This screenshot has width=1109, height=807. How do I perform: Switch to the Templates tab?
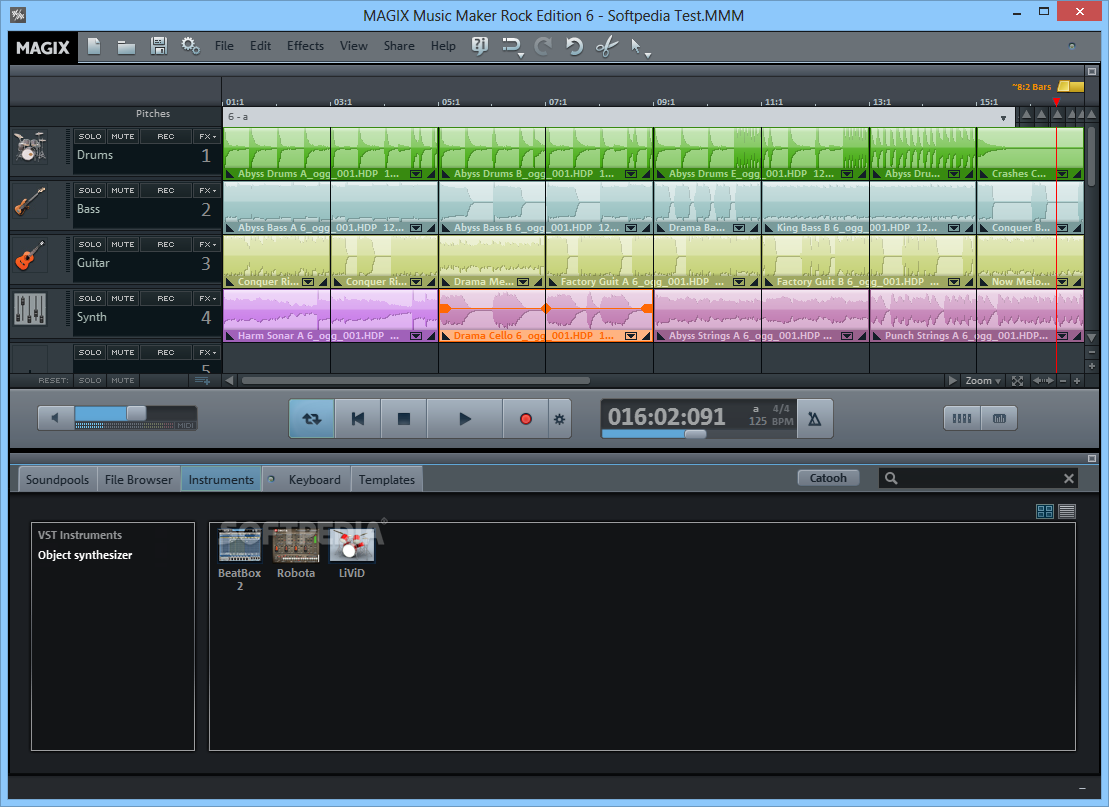[x=387, y=480]
